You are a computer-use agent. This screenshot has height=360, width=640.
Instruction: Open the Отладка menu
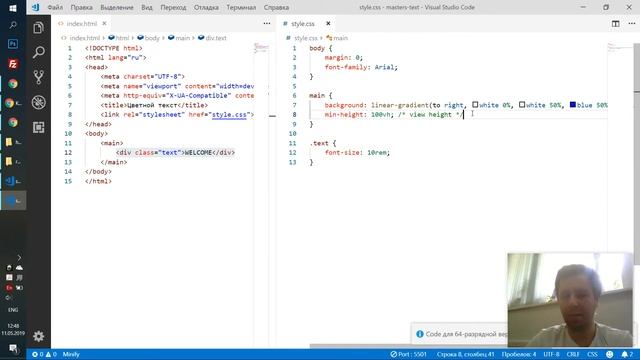[x=206, y=7]
